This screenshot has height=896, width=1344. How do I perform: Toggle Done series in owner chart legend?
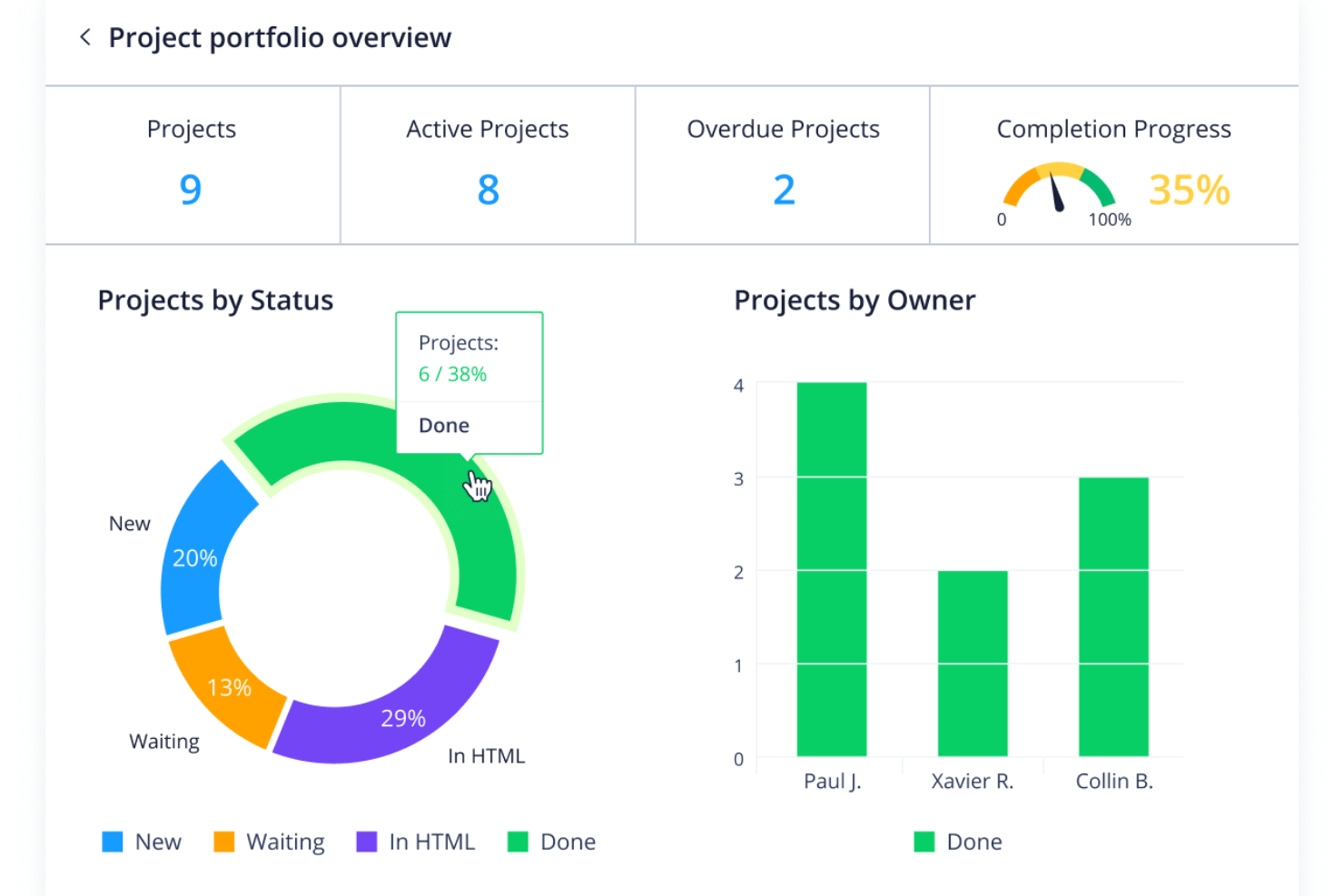(x=974, y=842)
